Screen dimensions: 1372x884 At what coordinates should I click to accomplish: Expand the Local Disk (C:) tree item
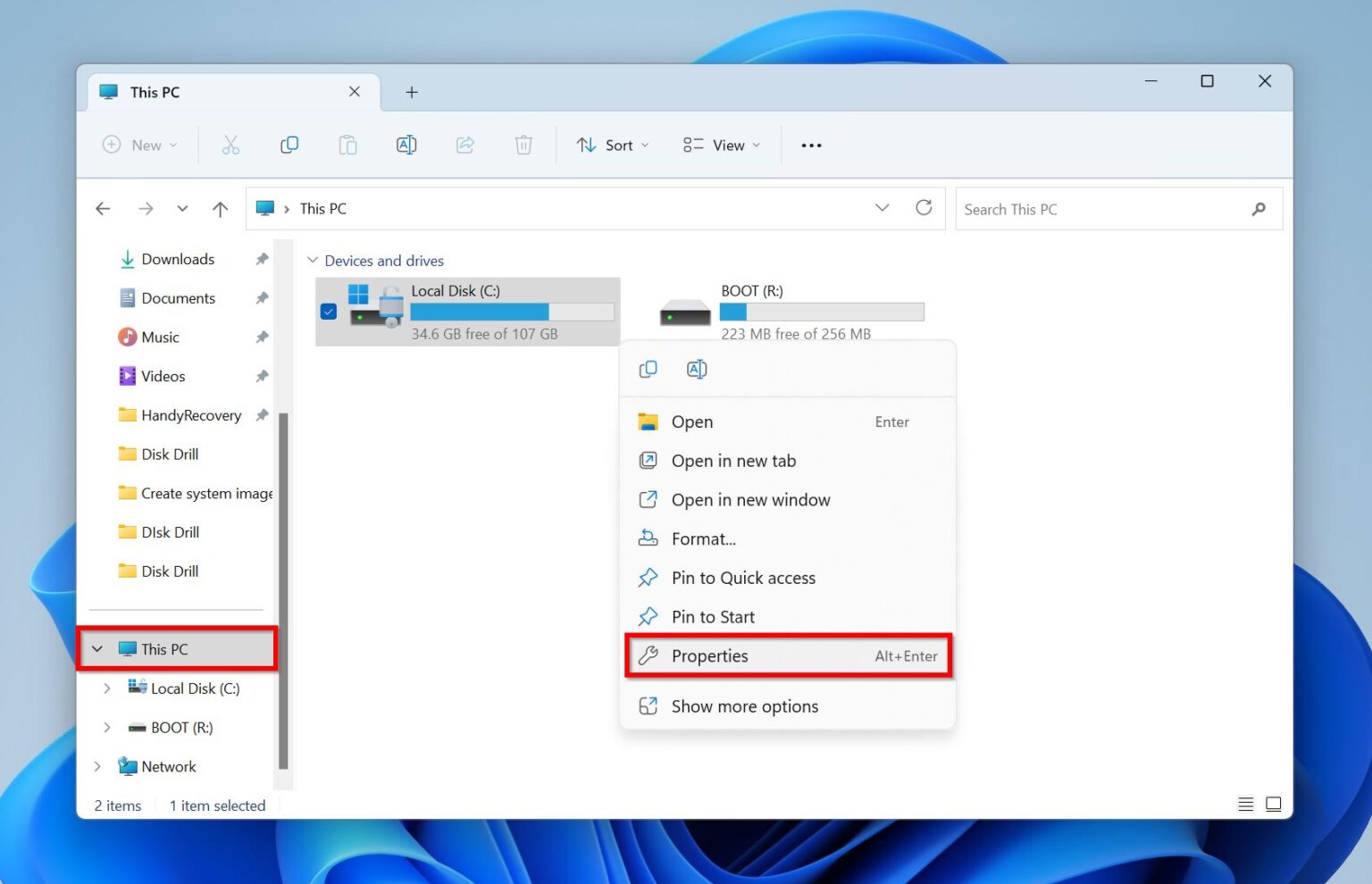(x=106, y=688)
